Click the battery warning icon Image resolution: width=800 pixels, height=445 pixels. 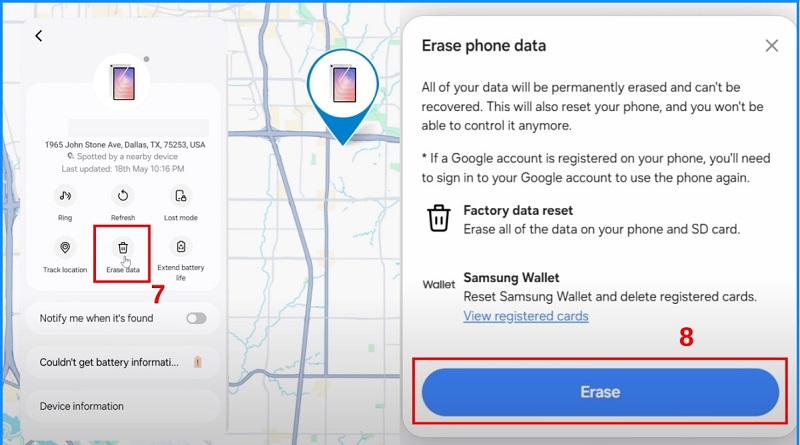[x=197, y=362]
